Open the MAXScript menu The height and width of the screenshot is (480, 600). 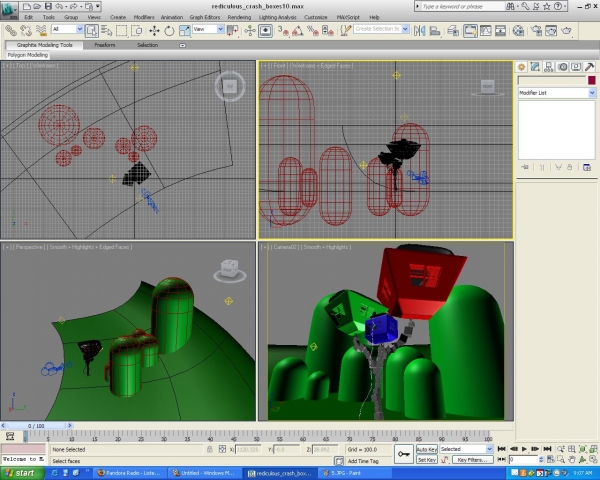coord(348,17)
